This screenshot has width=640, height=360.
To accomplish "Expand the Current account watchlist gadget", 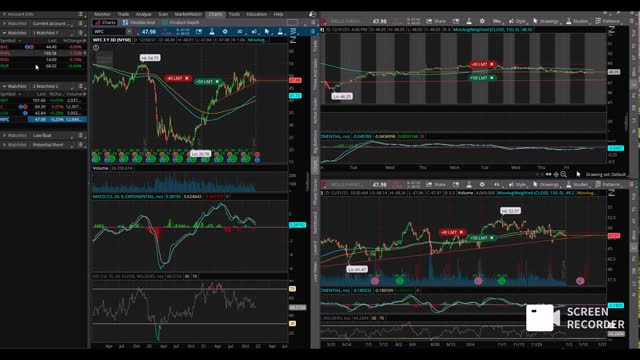I will (4, 24).
